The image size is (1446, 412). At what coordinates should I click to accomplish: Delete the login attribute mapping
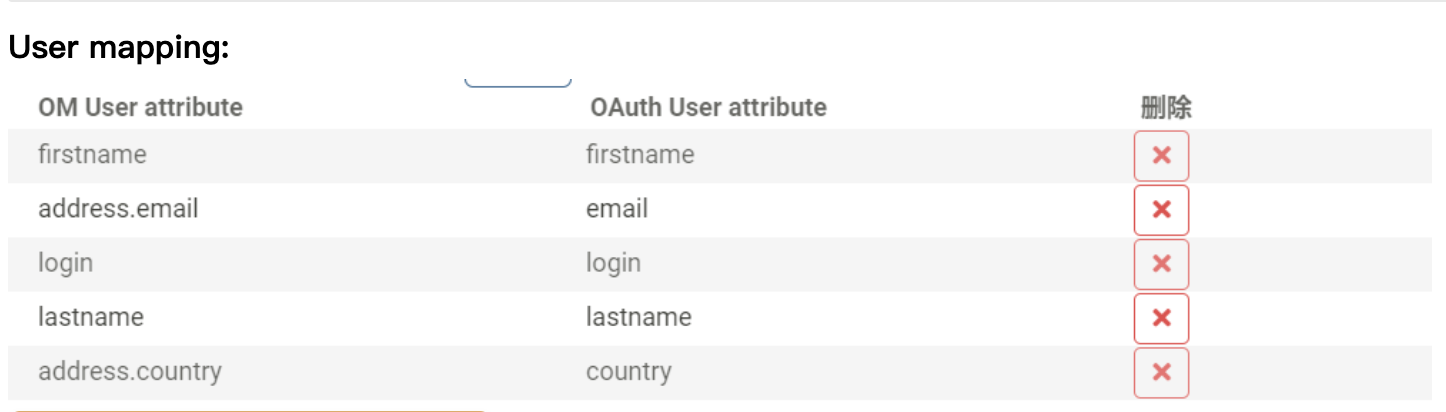point(1161,264)
